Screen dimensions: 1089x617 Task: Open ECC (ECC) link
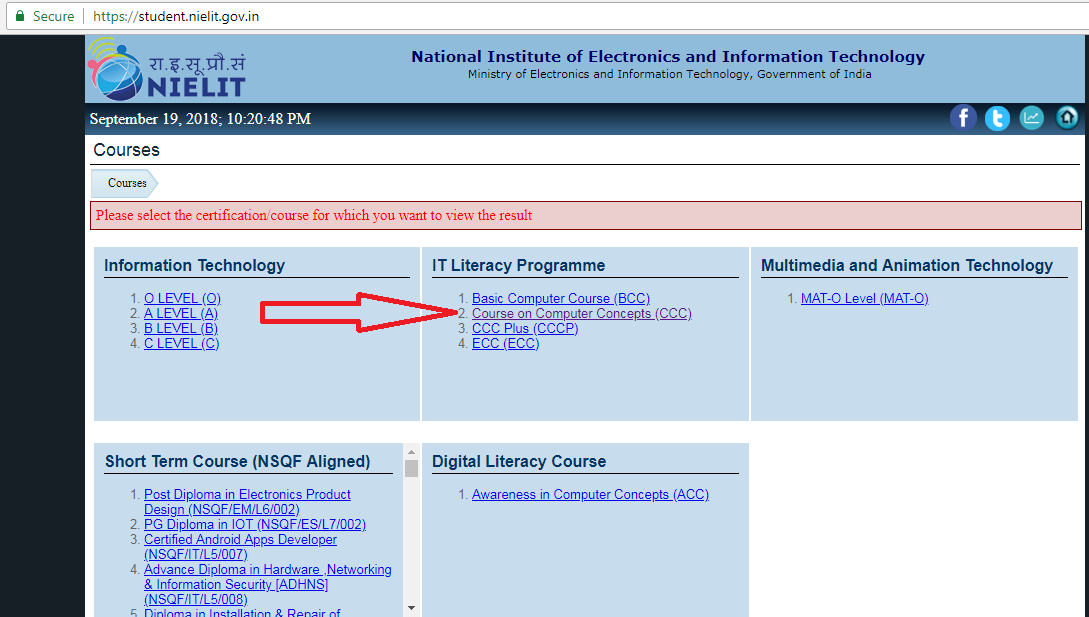tap(505, 343)
